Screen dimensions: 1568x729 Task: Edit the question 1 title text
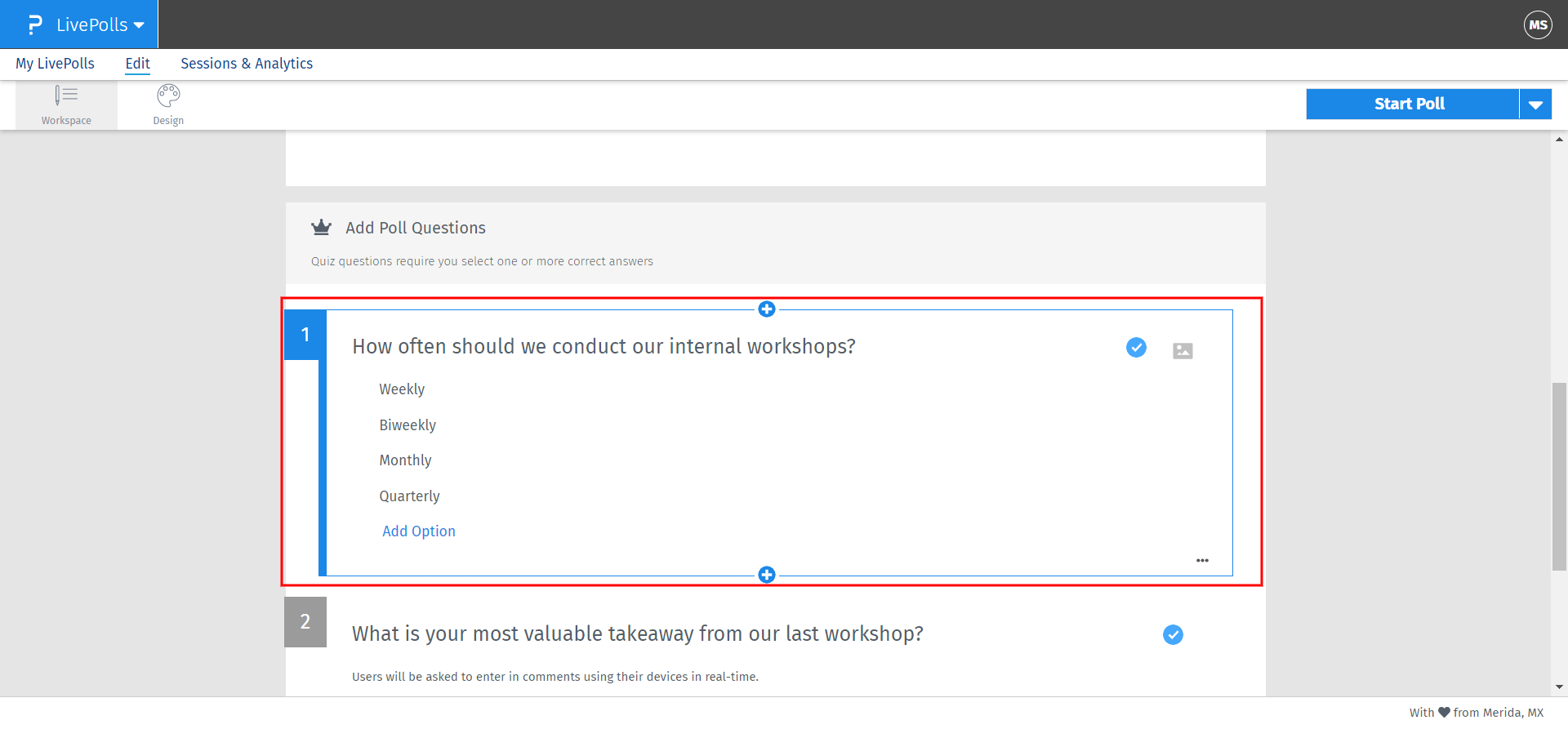[x=604, y=347]
